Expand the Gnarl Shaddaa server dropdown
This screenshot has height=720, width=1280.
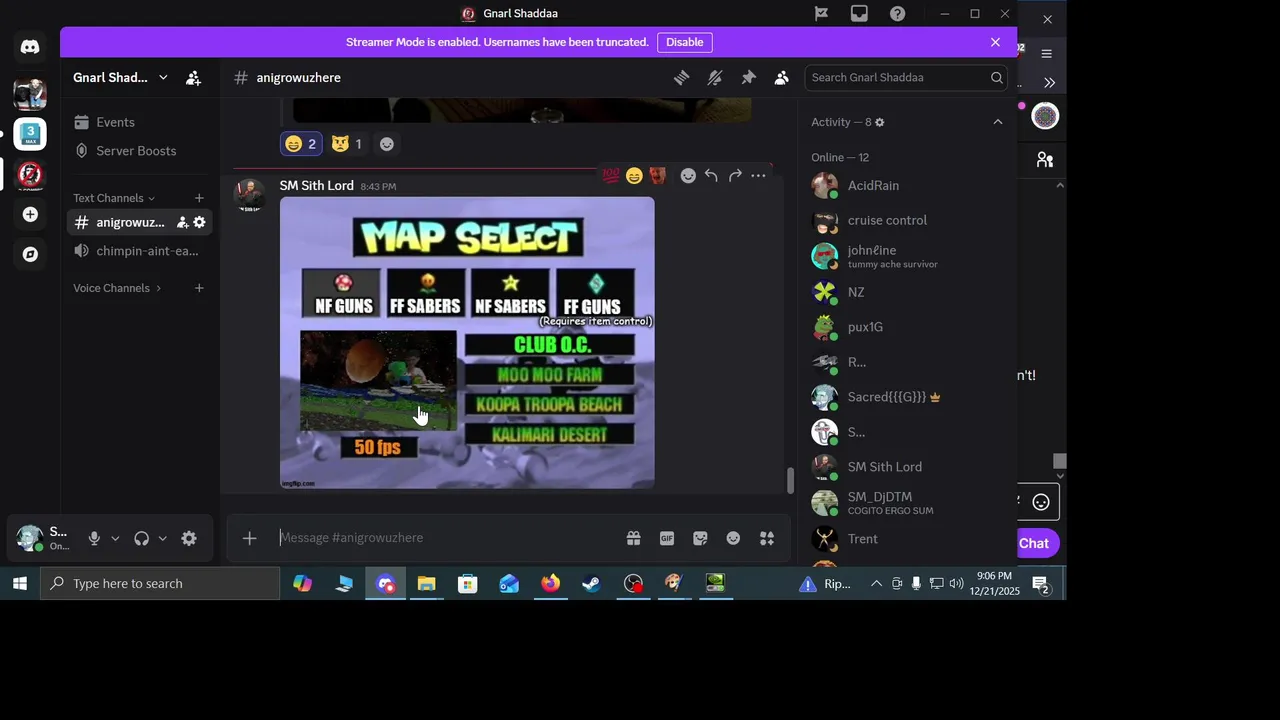click(163, 77)
